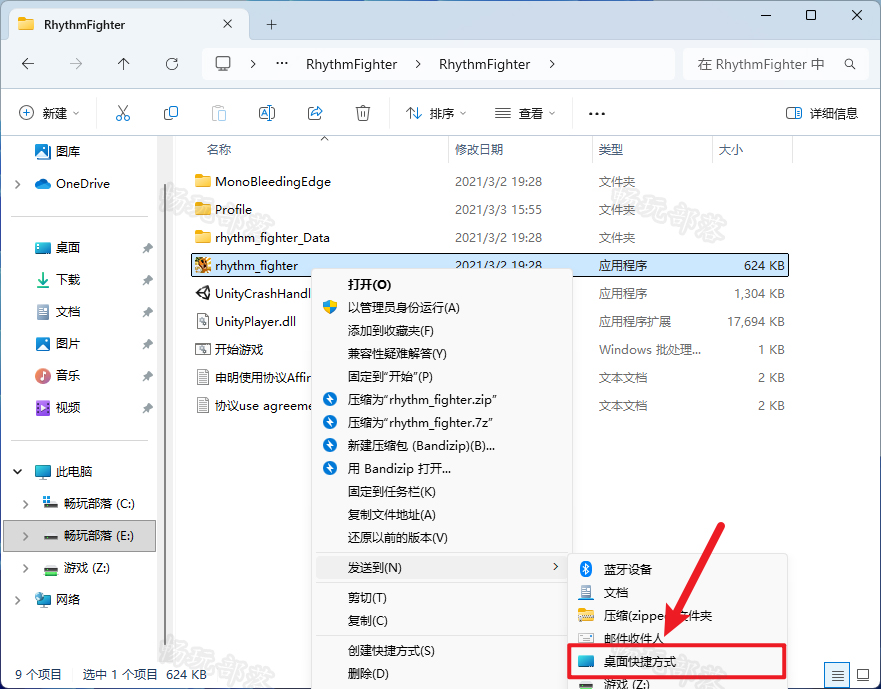Screen dimensions: 881x689
Task: Open the 图库 gallery in sidebar
Action: tap(58, 151)
